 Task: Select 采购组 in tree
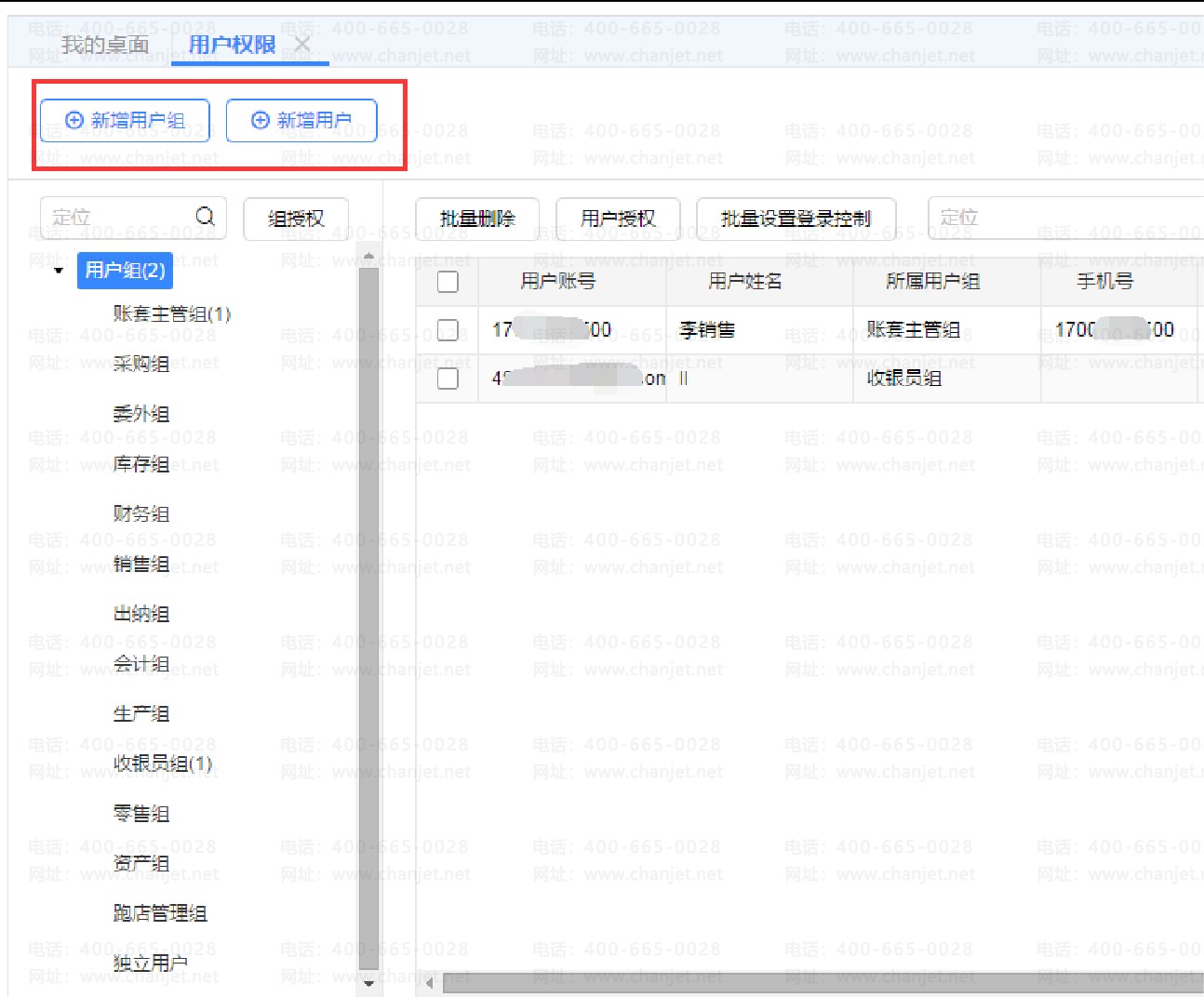coord(141,364)
